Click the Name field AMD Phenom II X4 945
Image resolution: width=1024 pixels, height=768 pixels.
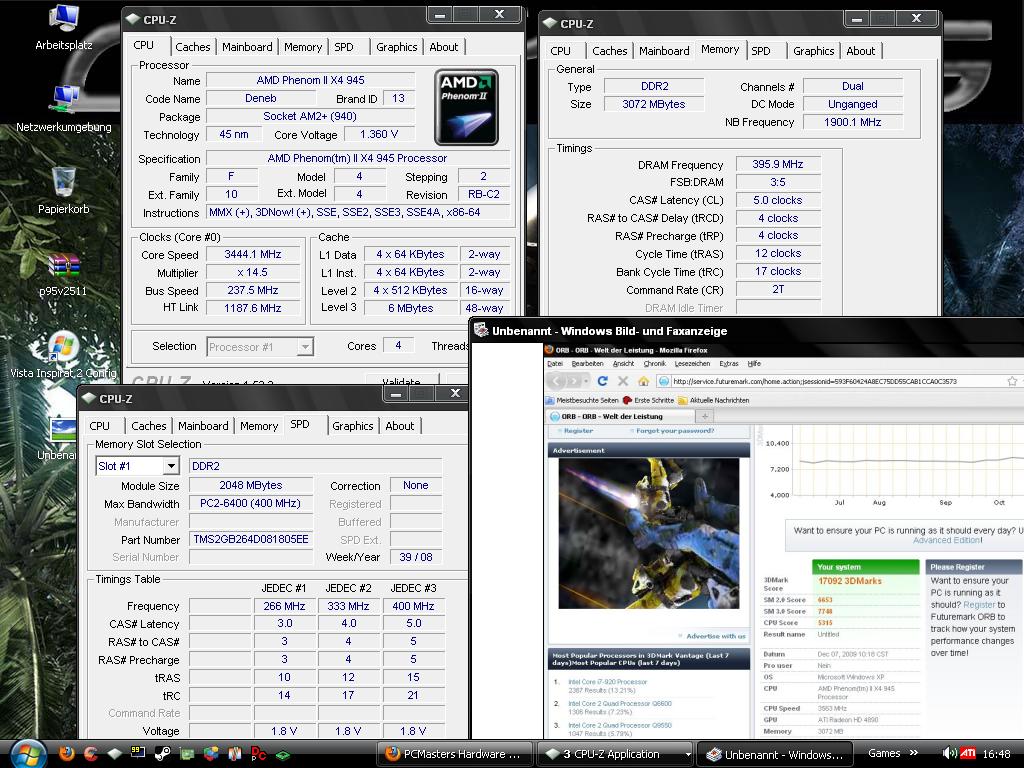[x=310, y=80]
